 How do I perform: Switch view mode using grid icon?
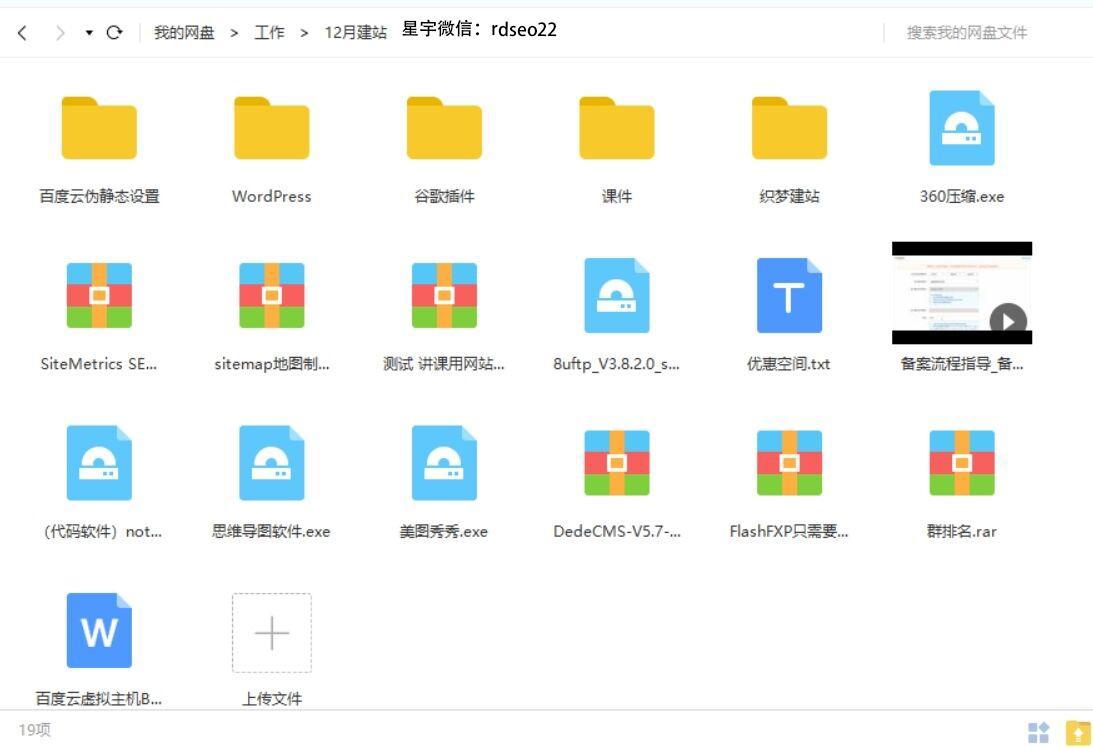pos(1039,732)
